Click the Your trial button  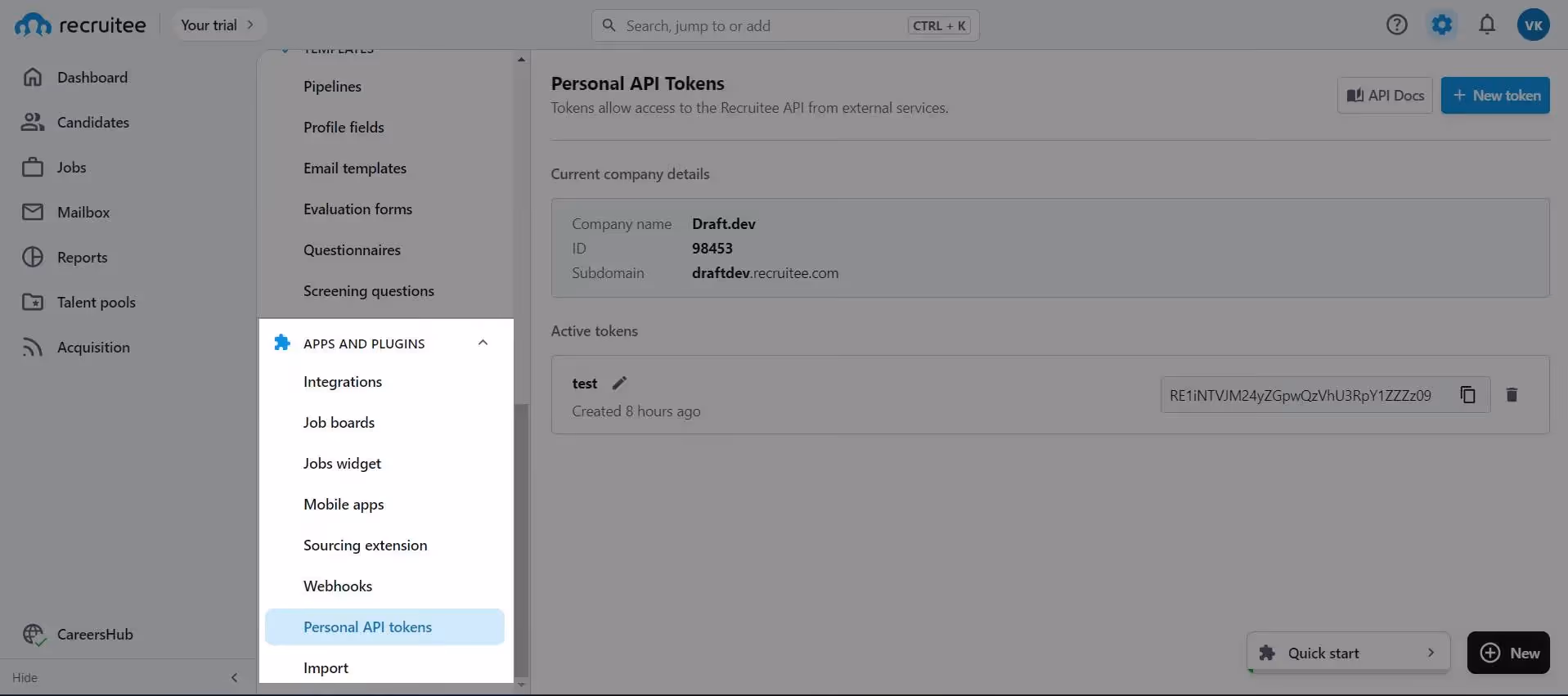[218, 25]
